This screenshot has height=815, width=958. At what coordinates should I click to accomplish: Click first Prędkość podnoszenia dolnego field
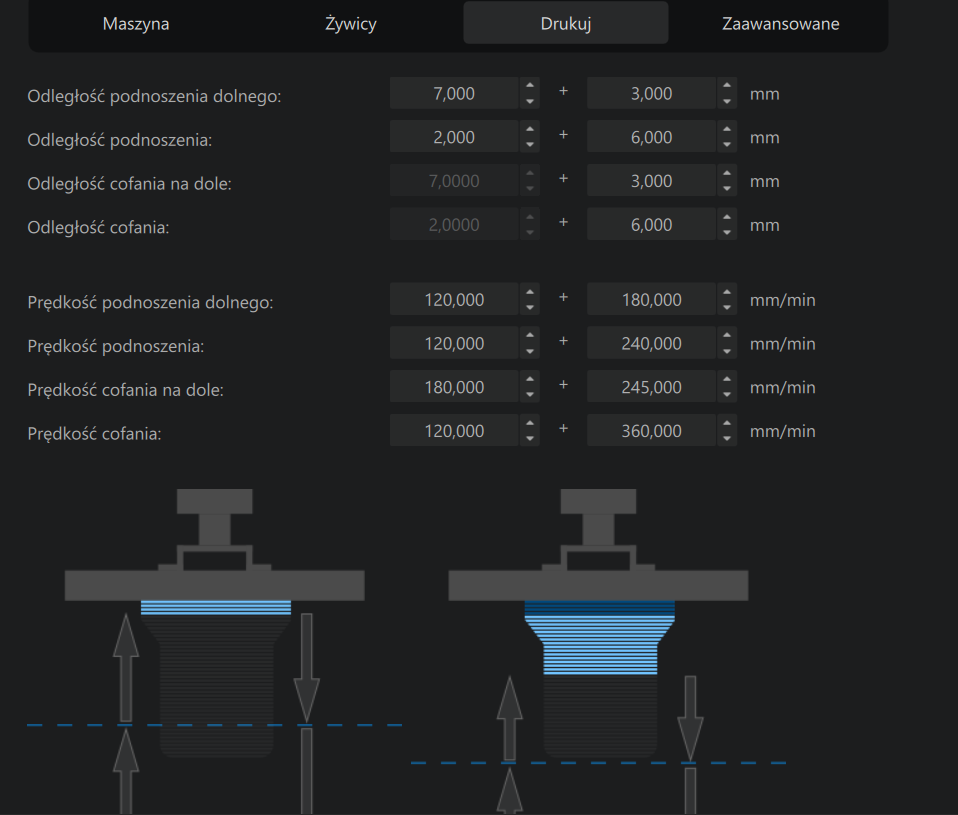pos(454,299)
